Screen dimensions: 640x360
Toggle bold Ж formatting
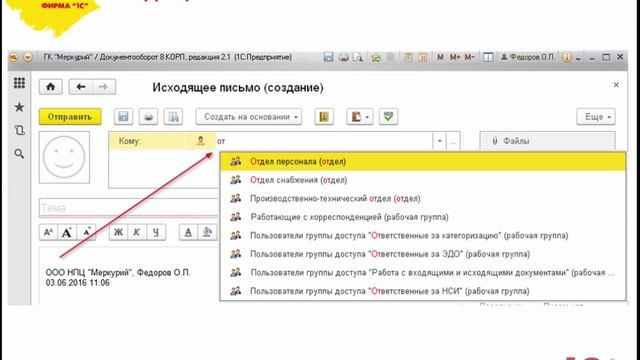tap(118, 232)
